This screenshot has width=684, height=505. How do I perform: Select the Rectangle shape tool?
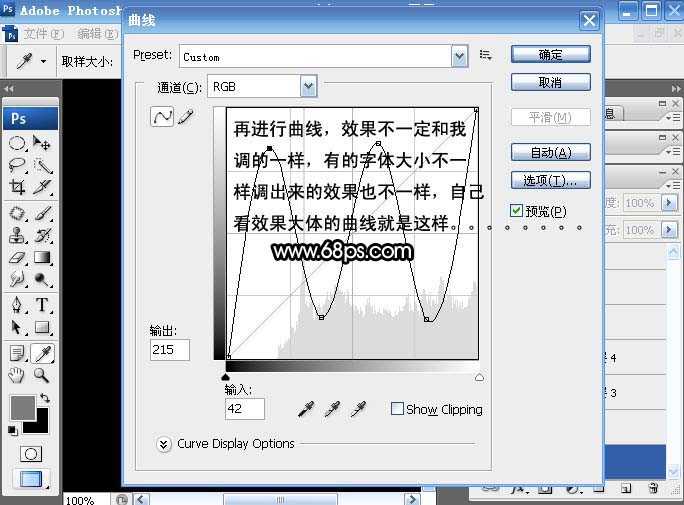(x=42, y=327)
